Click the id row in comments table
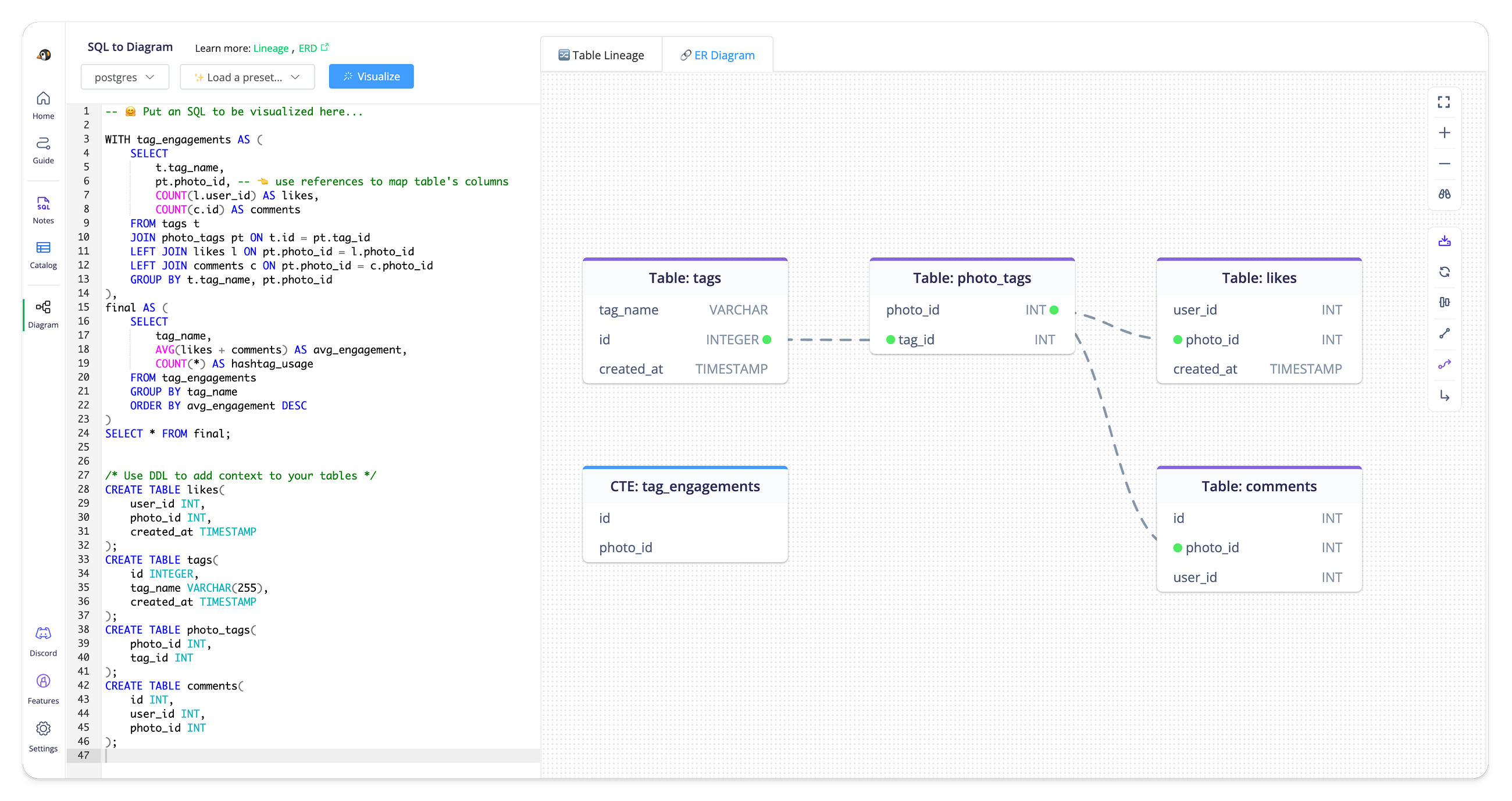 [x=1258, y=518]
